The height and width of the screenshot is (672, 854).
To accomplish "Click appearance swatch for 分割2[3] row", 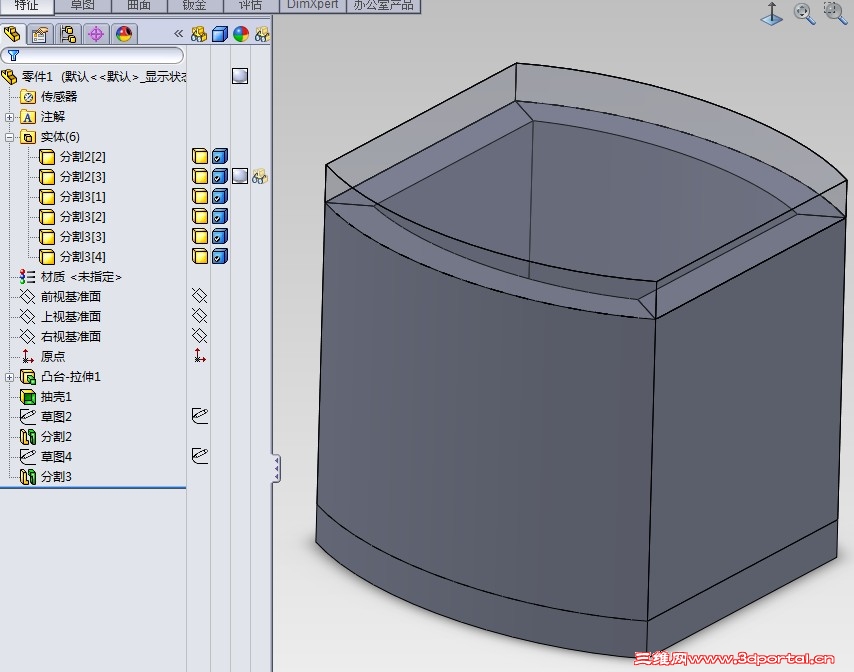I will (240, 176).
